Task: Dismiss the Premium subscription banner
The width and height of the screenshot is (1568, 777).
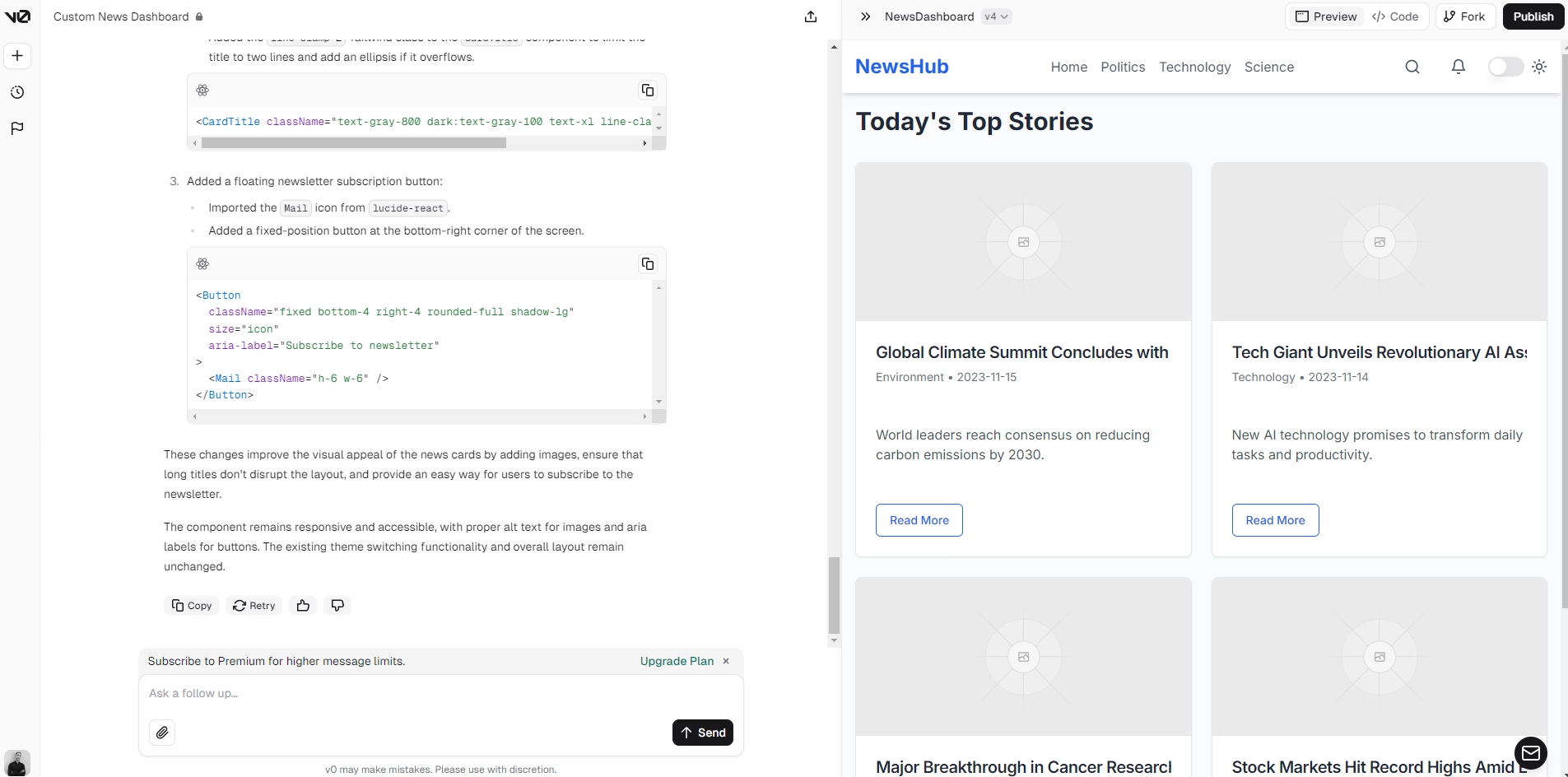Action: point(726,661)
